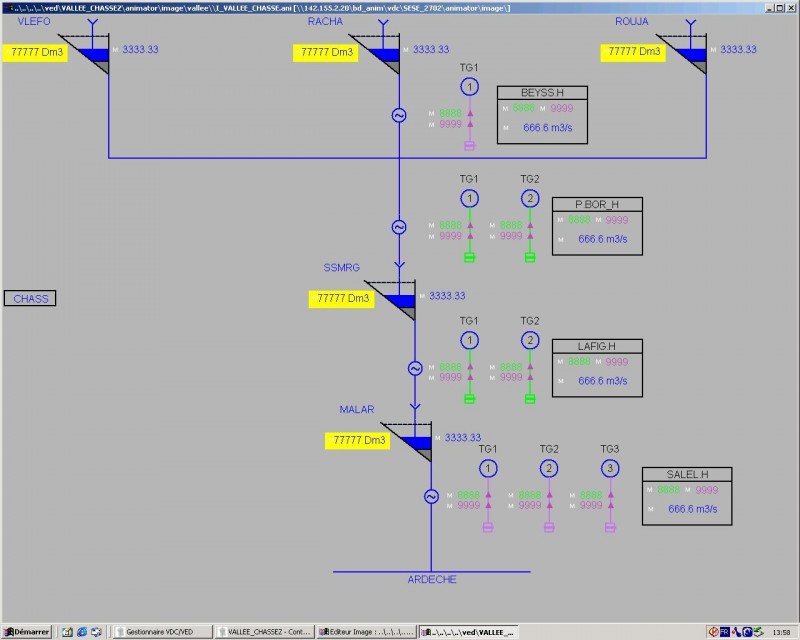Click FR keyboard layout tray icon

[723, 631]
